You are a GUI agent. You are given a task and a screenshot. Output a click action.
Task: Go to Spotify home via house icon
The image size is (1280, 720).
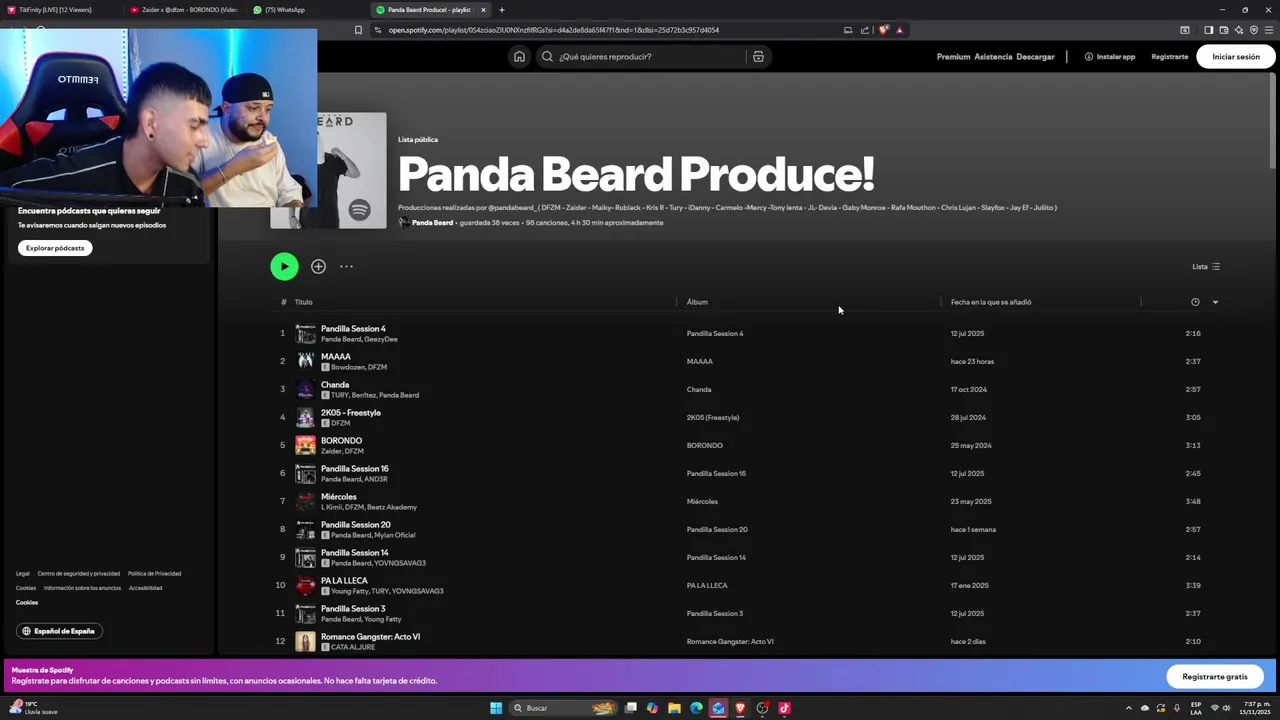pos(519,57)
